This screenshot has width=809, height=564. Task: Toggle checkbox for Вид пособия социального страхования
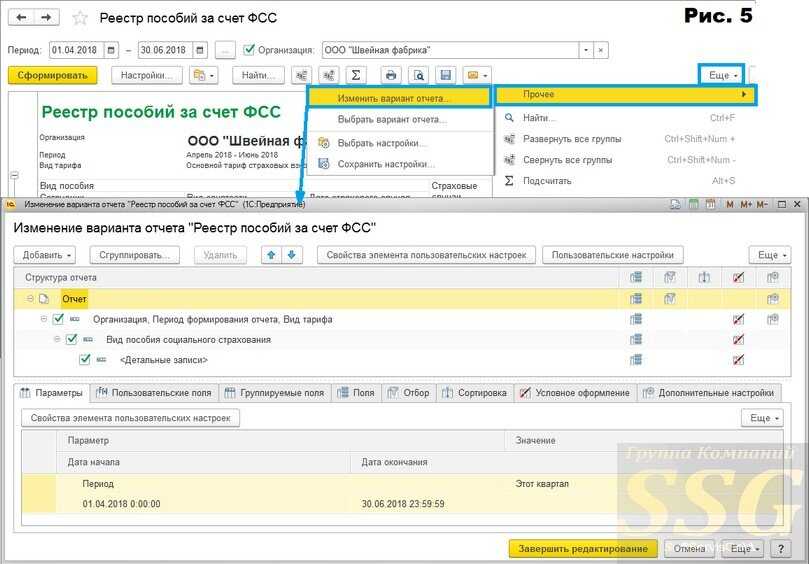71,339
